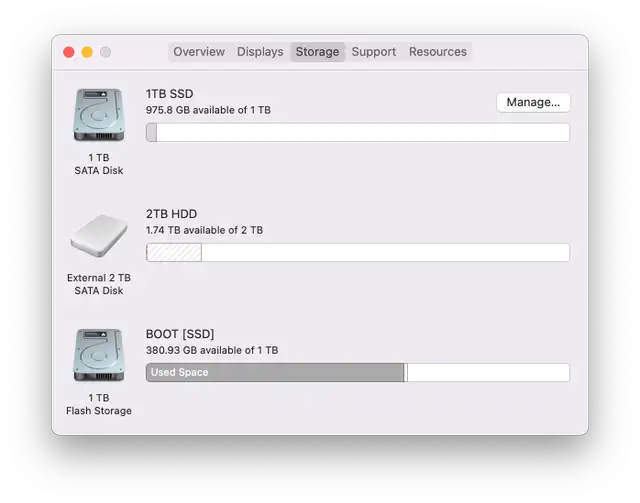640x503 pixels.
Task: Click the external 2TB HDD drive icon
Action: pyautogui.click(x=99, y=236)
